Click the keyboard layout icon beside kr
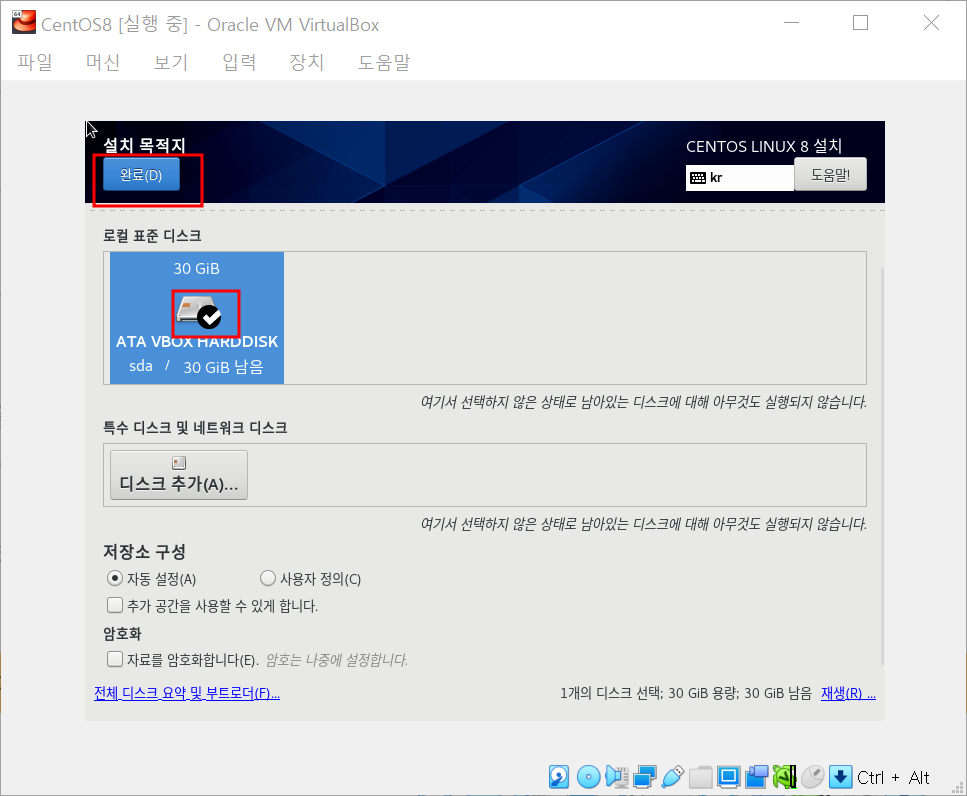 coord(698,178)
